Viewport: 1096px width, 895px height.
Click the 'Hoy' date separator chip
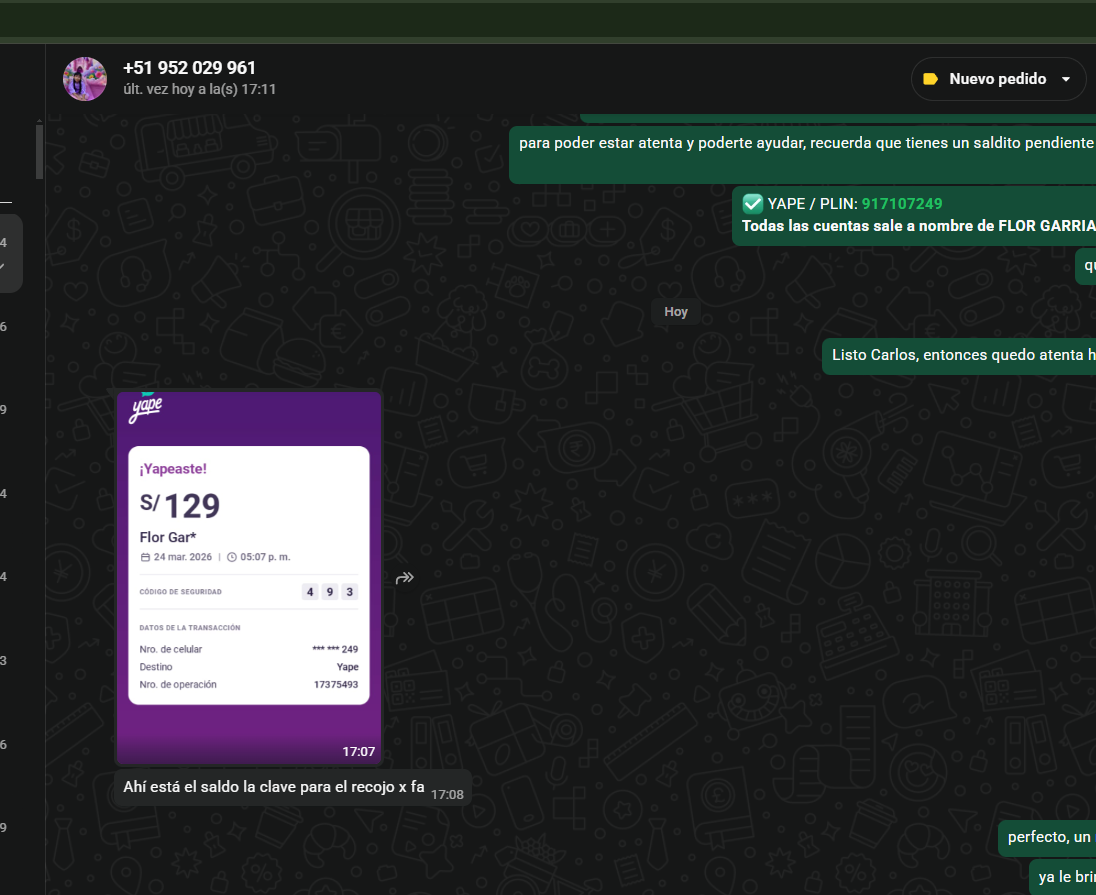tap(676, 312)
